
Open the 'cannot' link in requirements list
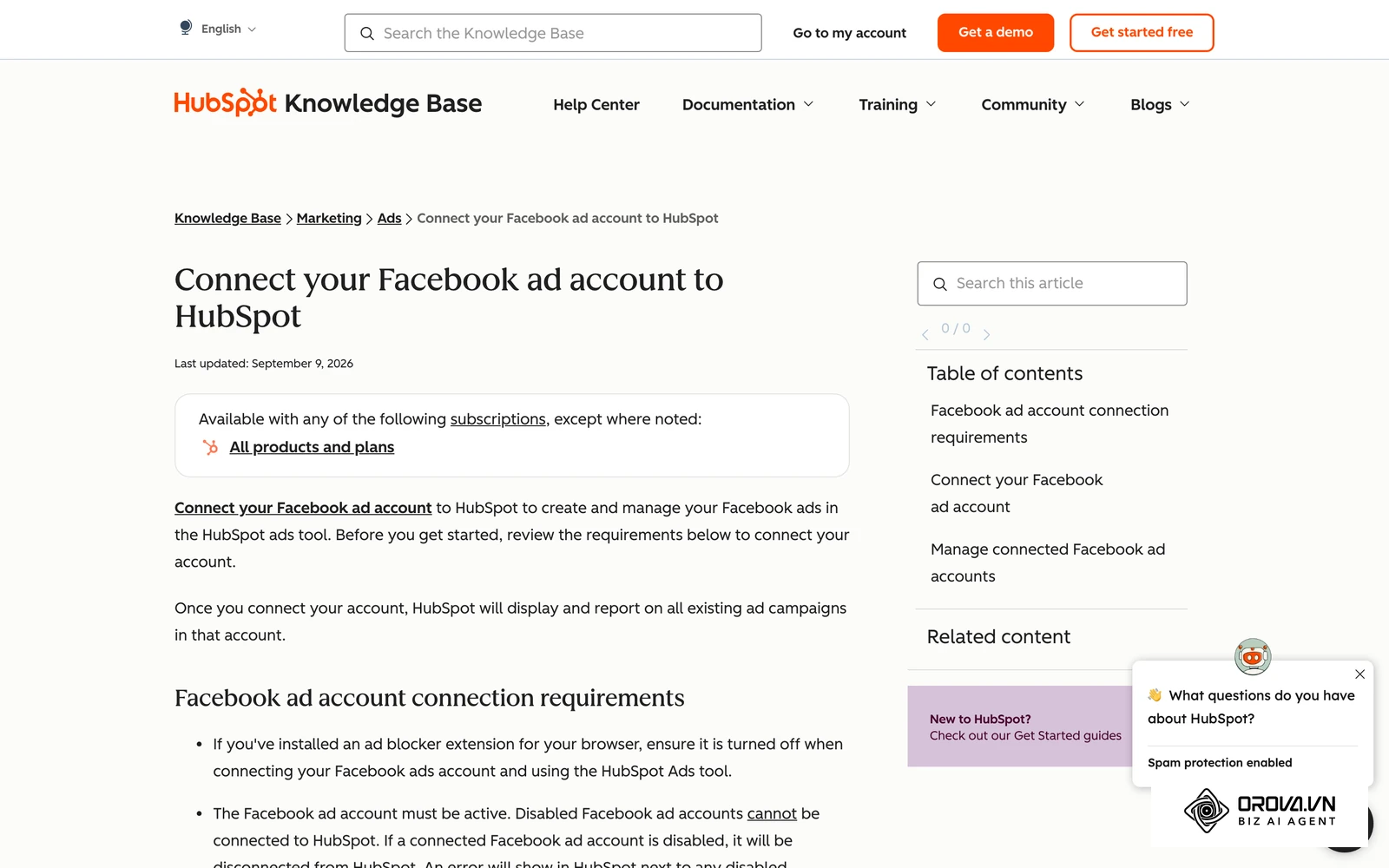click(772, 813)
